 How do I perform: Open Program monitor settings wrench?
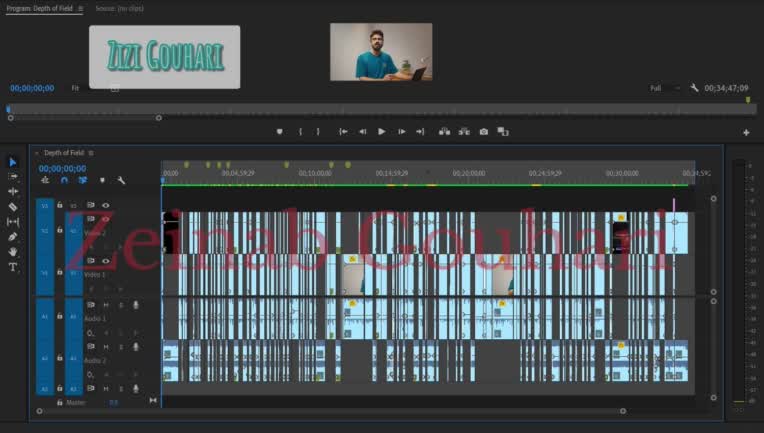pyautogui.click(x=694, y=88)
